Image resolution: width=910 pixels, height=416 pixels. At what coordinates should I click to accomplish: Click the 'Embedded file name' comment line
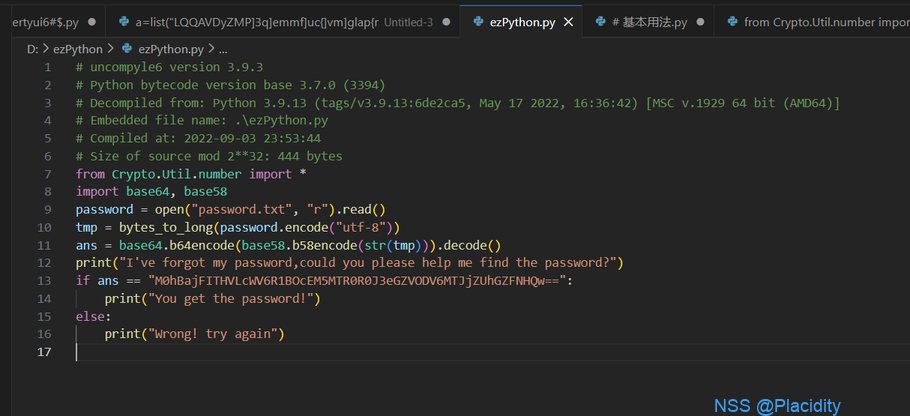coord(202,121)
